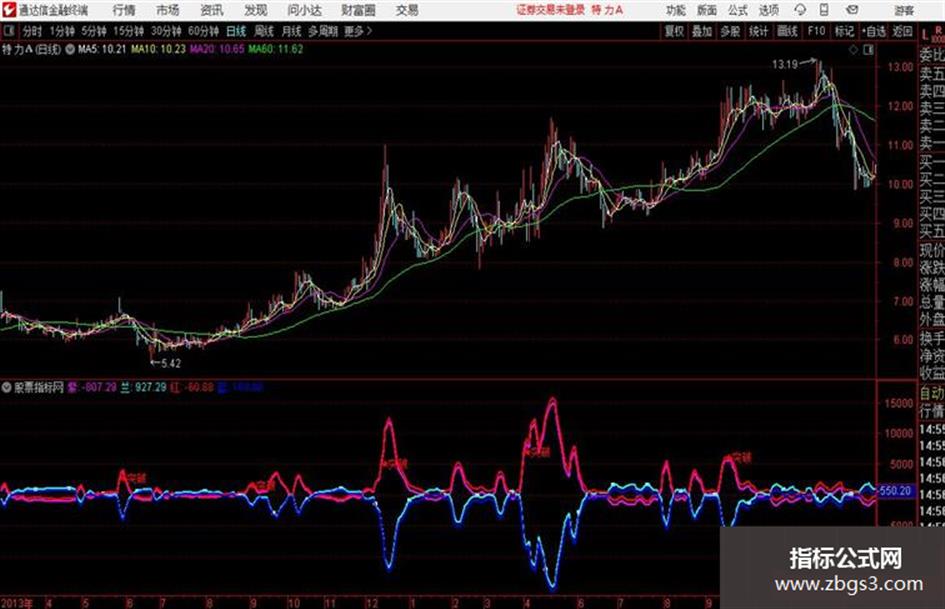Open the 功能 menu
945x609 pixels.
click(x=676, y=10)
